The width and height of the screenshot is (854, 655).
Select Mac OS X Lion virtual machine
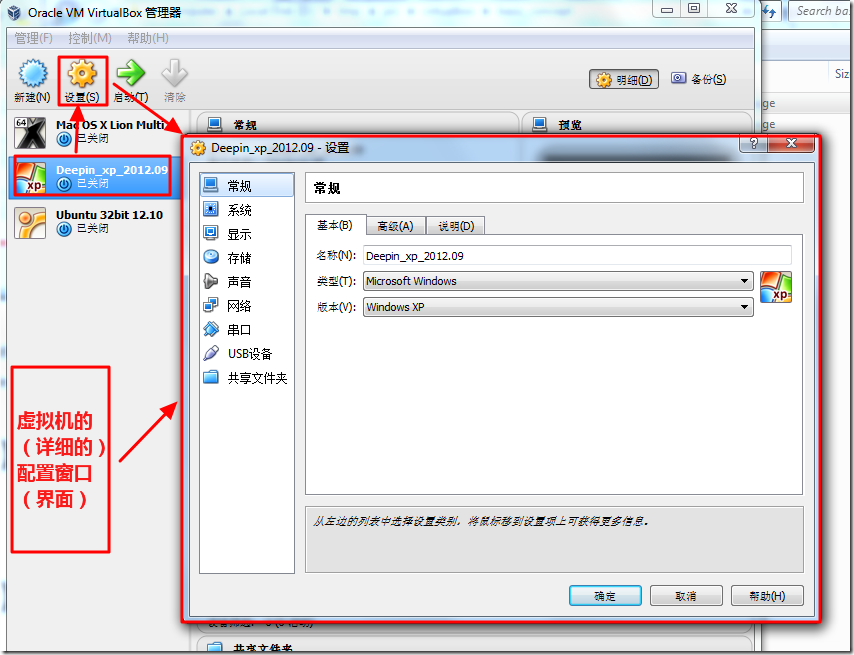click(94, 132)
